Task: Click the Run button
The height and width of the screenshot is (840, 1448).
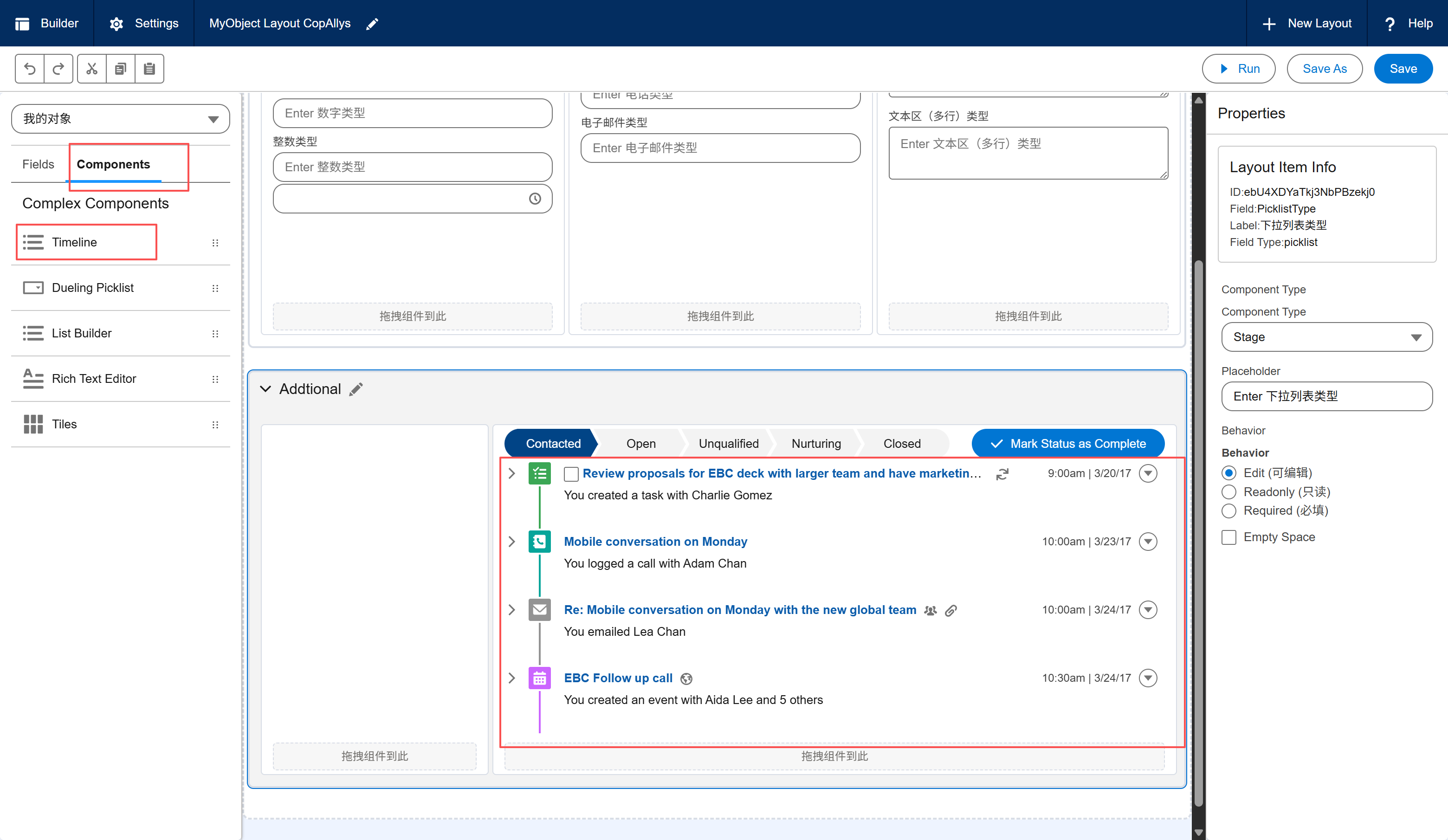Action: click(x=1238, y=69)
